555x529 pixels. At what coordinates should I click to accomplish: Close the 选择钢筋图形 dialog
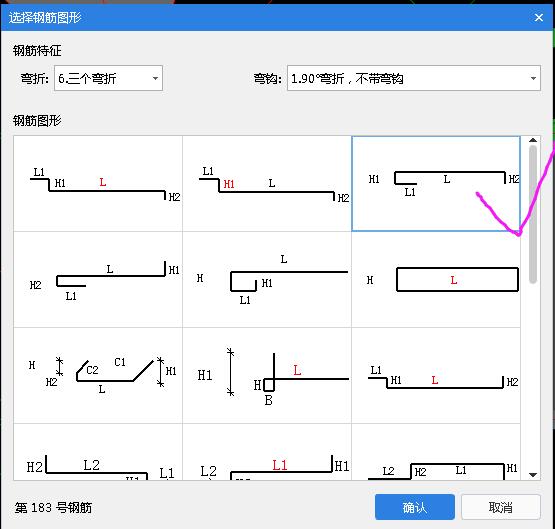point(539,17)
